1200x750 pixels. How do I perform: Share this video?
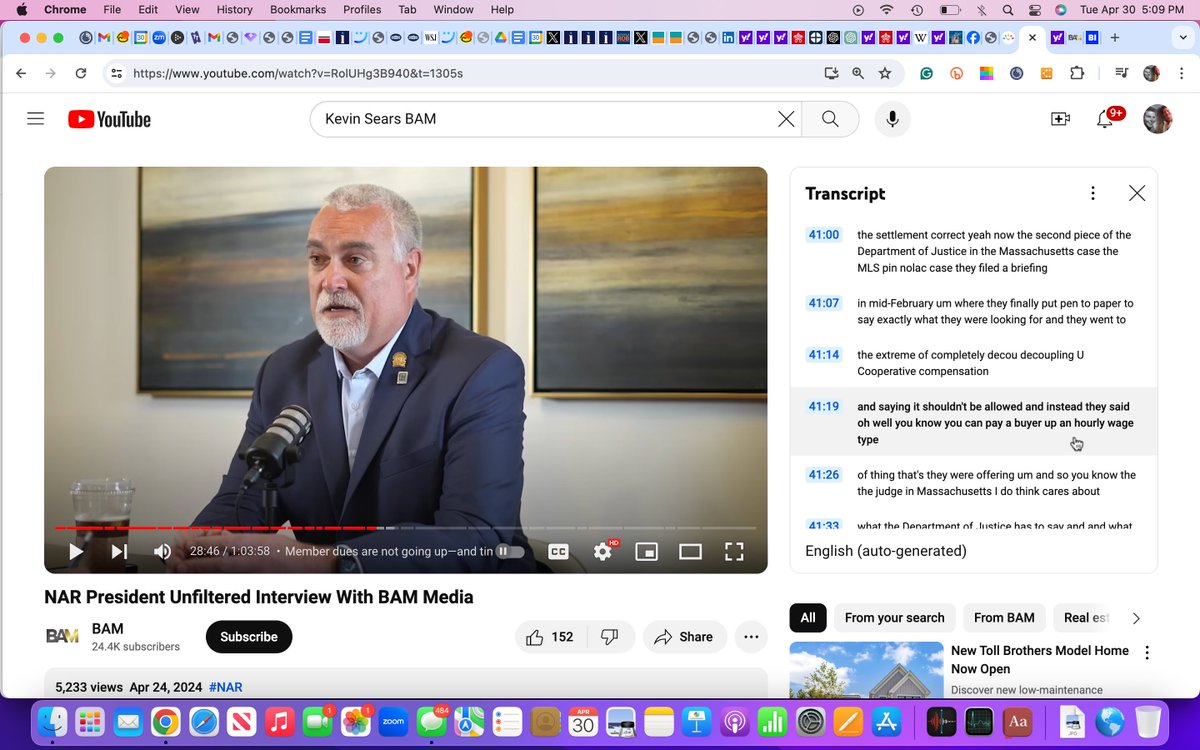tap(685, 637)
